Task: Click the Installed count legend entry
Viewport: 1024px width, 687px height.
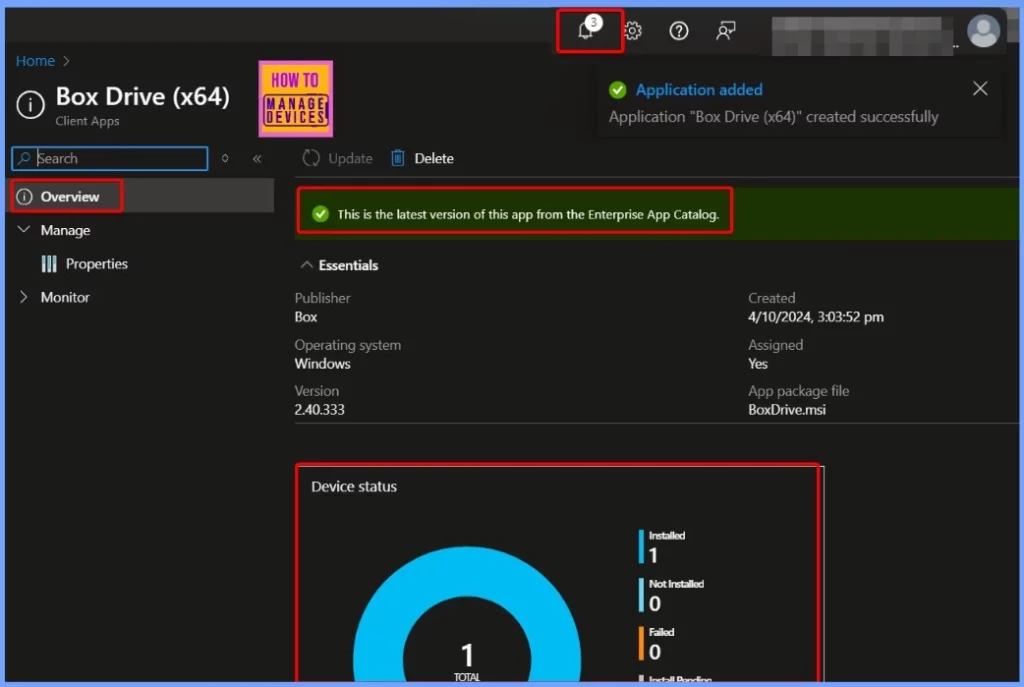Action: pyautogui.click(x=662, y=547)
